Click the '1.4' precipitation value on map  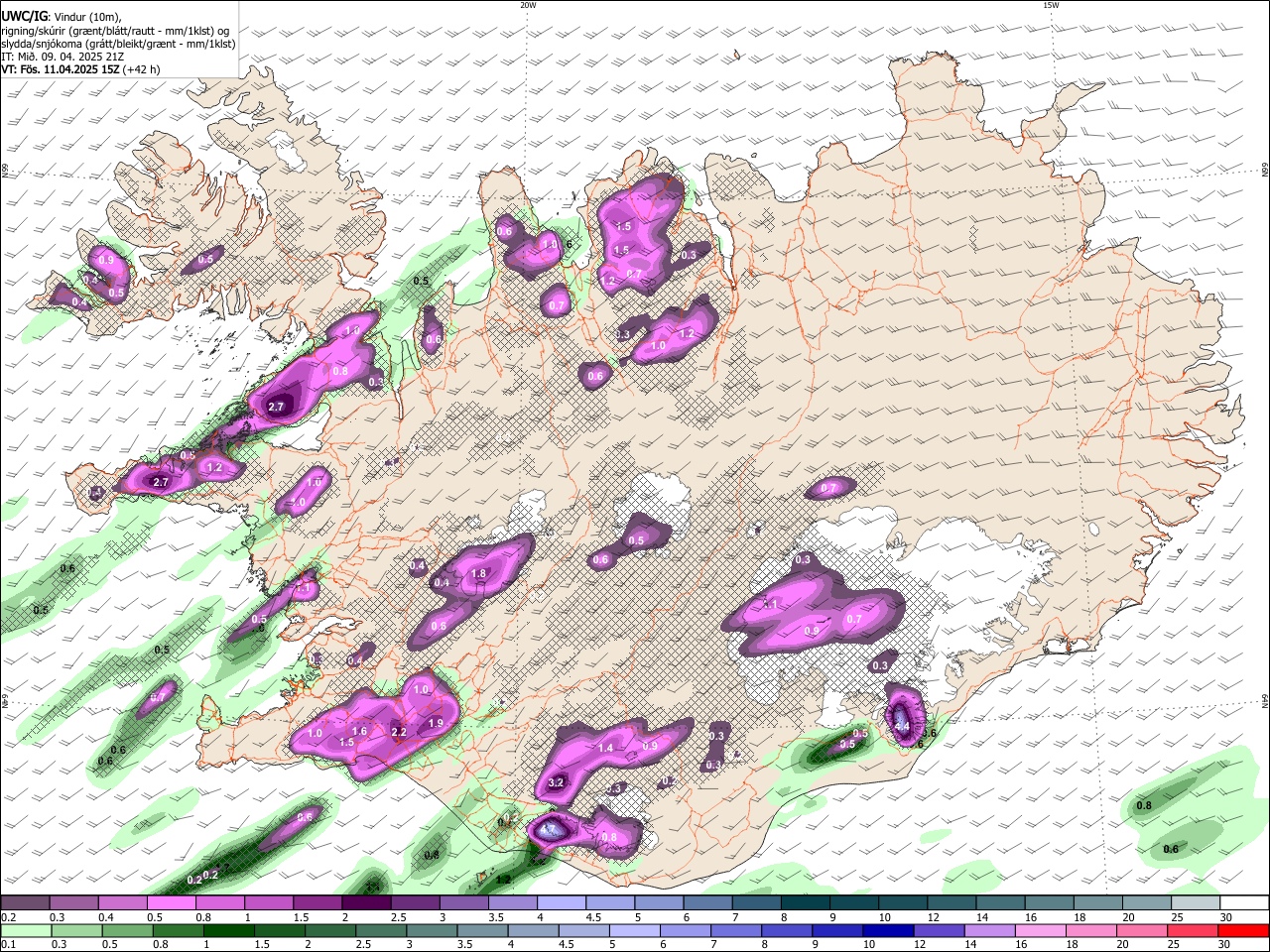coord(606,748)
